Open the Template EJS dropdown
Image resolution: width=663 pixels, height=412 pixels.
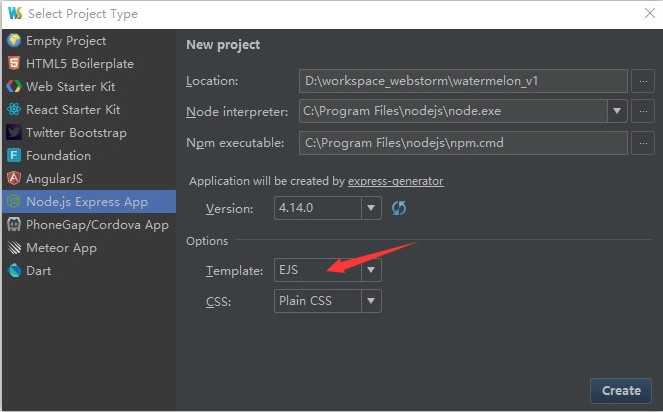371,270
